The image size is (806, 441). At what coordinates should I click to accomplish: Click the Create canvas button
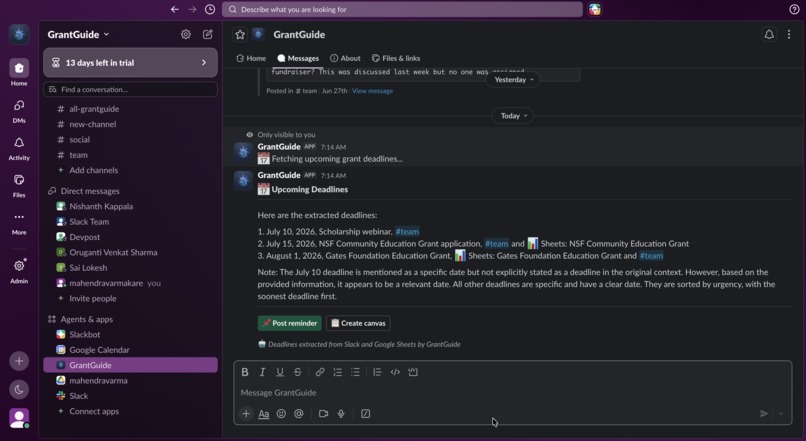(x=358, y=323)
